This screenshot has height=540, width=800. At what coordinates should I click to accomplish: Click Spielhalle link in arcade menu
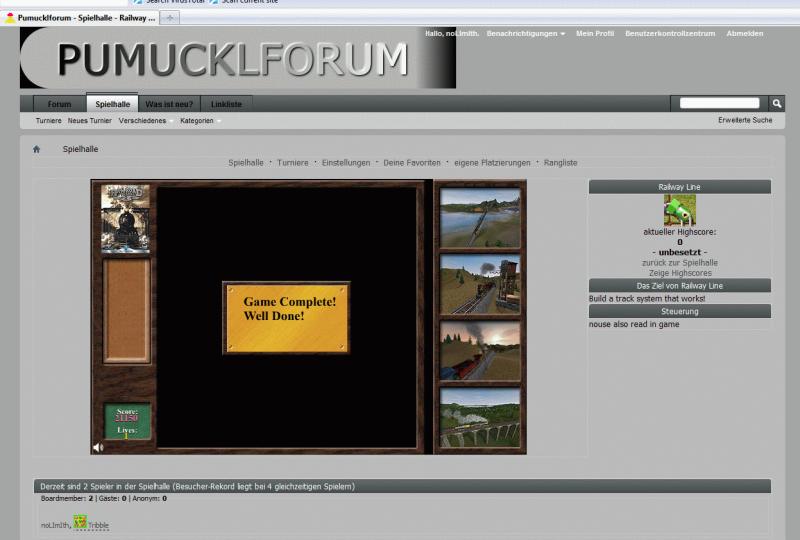coord(245,163)
